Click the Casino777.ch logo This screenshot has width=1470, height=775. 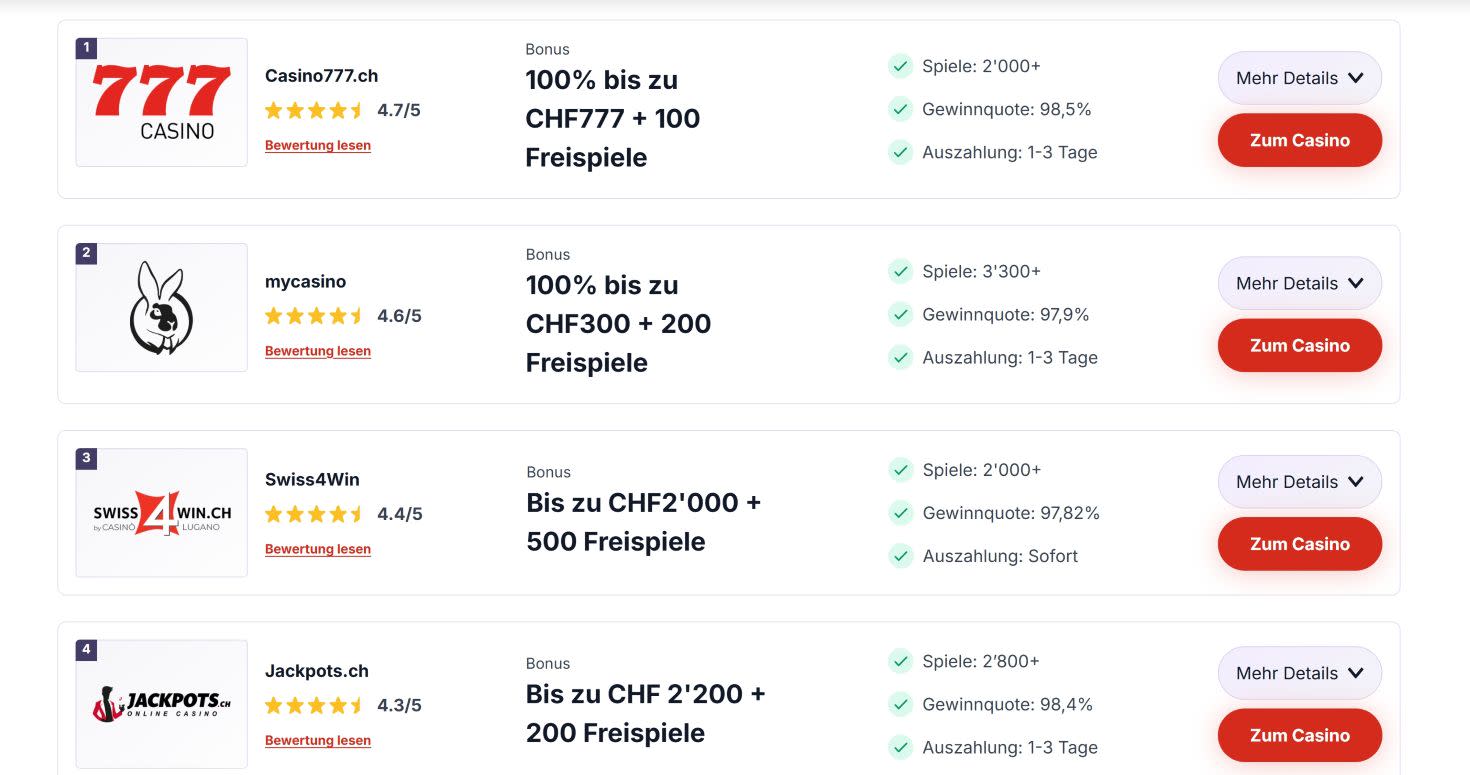160,101
